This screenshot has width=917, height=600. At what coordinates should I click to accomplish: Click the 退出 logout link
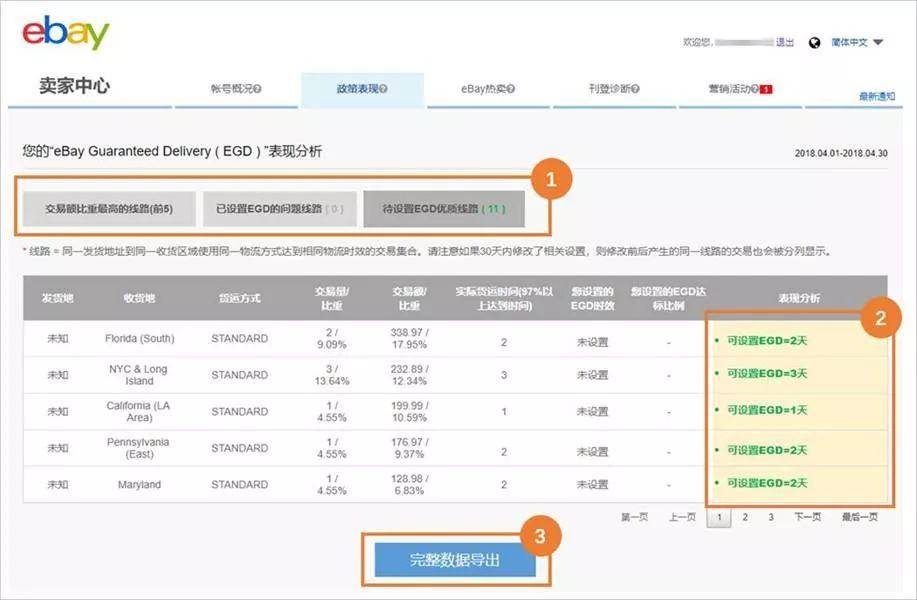tap(784, 42)
